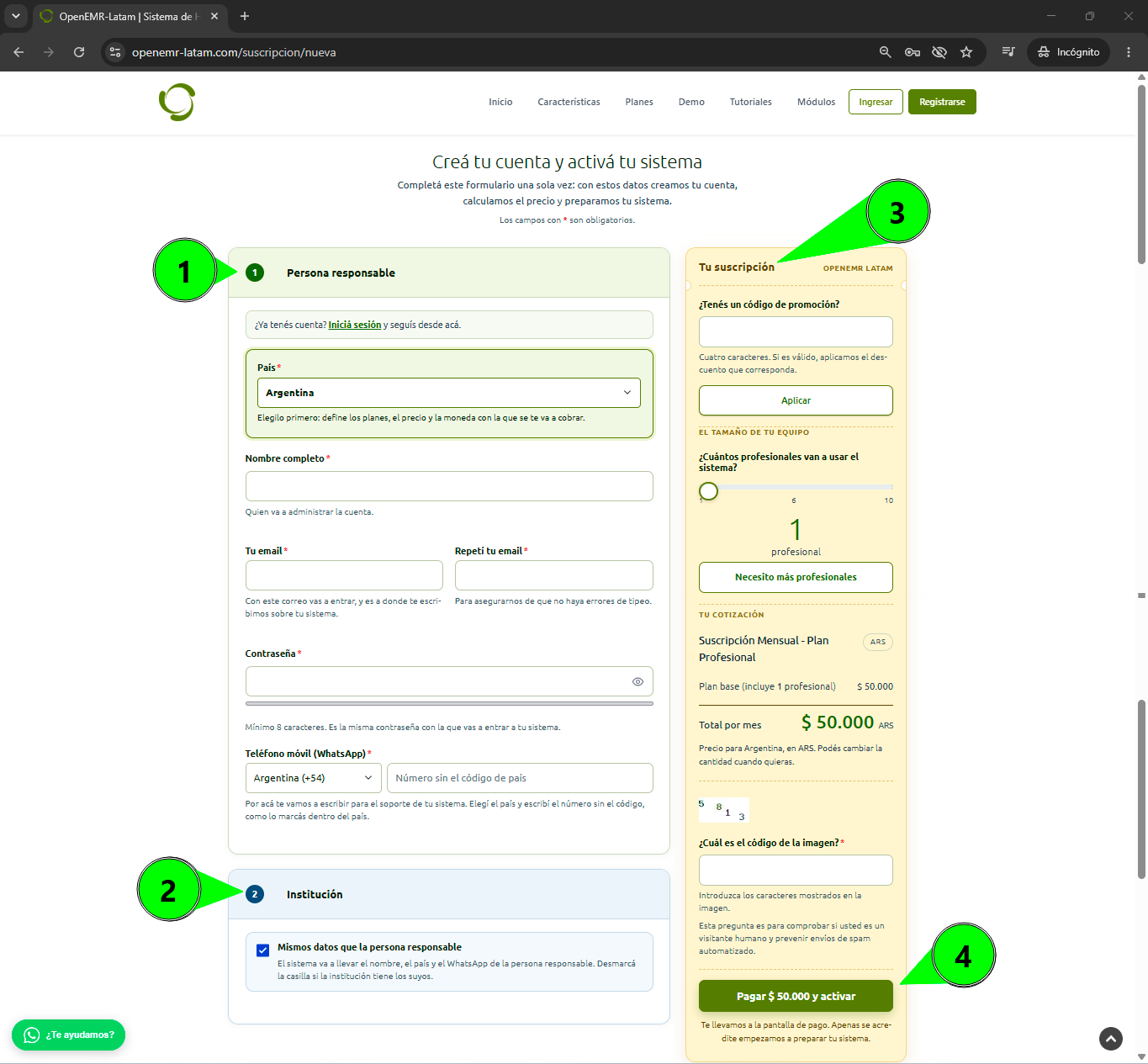Open password manager key icon

point(912,52)
